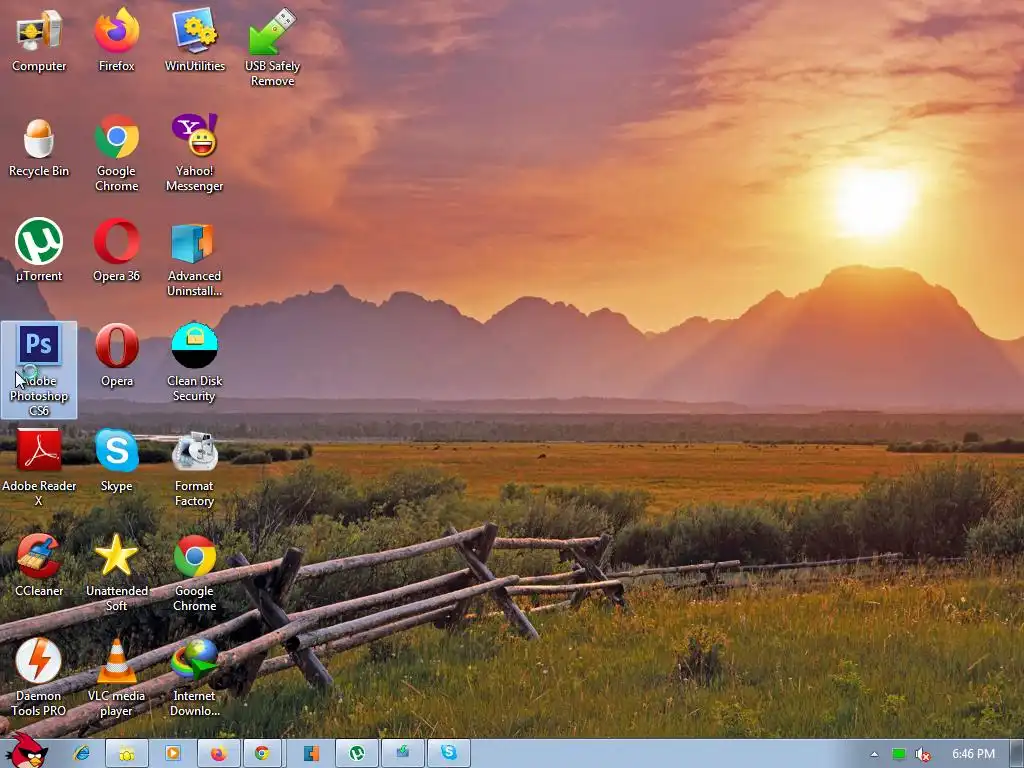Open Advanced Uninstaller from the taskbar

(x=311, y=754)
